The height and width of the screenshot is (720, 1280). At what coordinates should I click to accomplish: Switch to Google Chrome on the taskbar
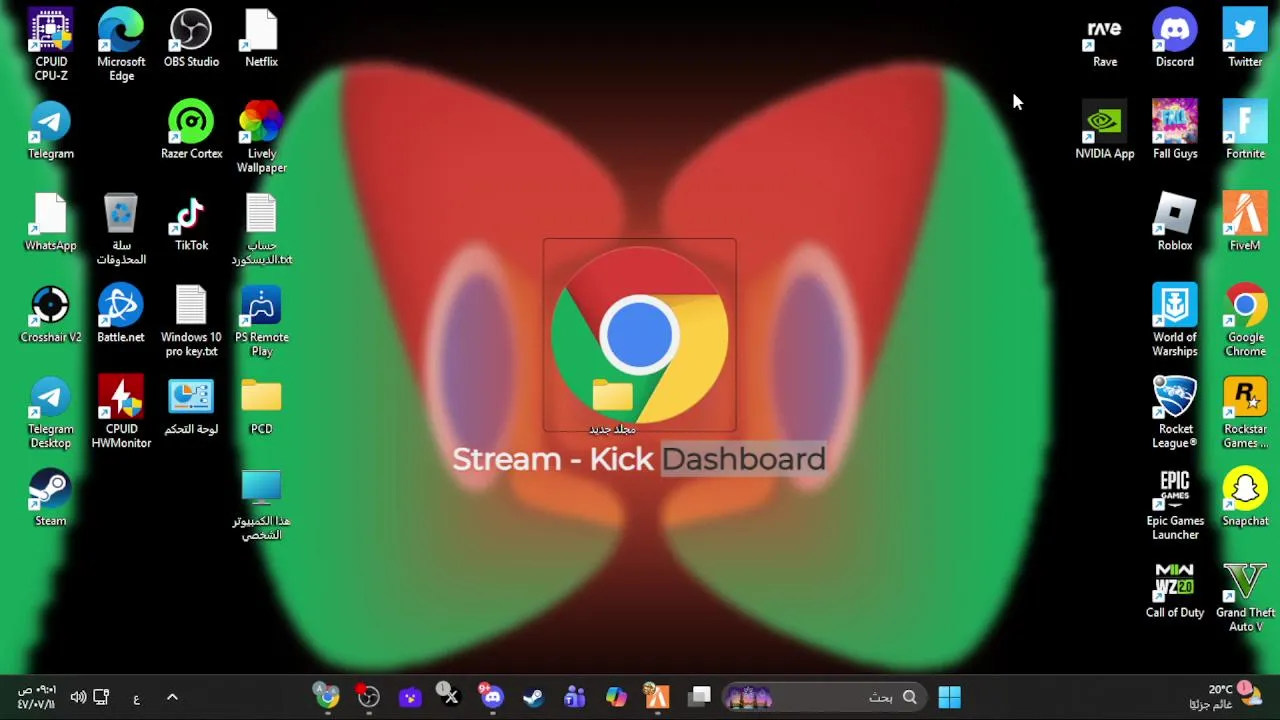coord(327,697)
